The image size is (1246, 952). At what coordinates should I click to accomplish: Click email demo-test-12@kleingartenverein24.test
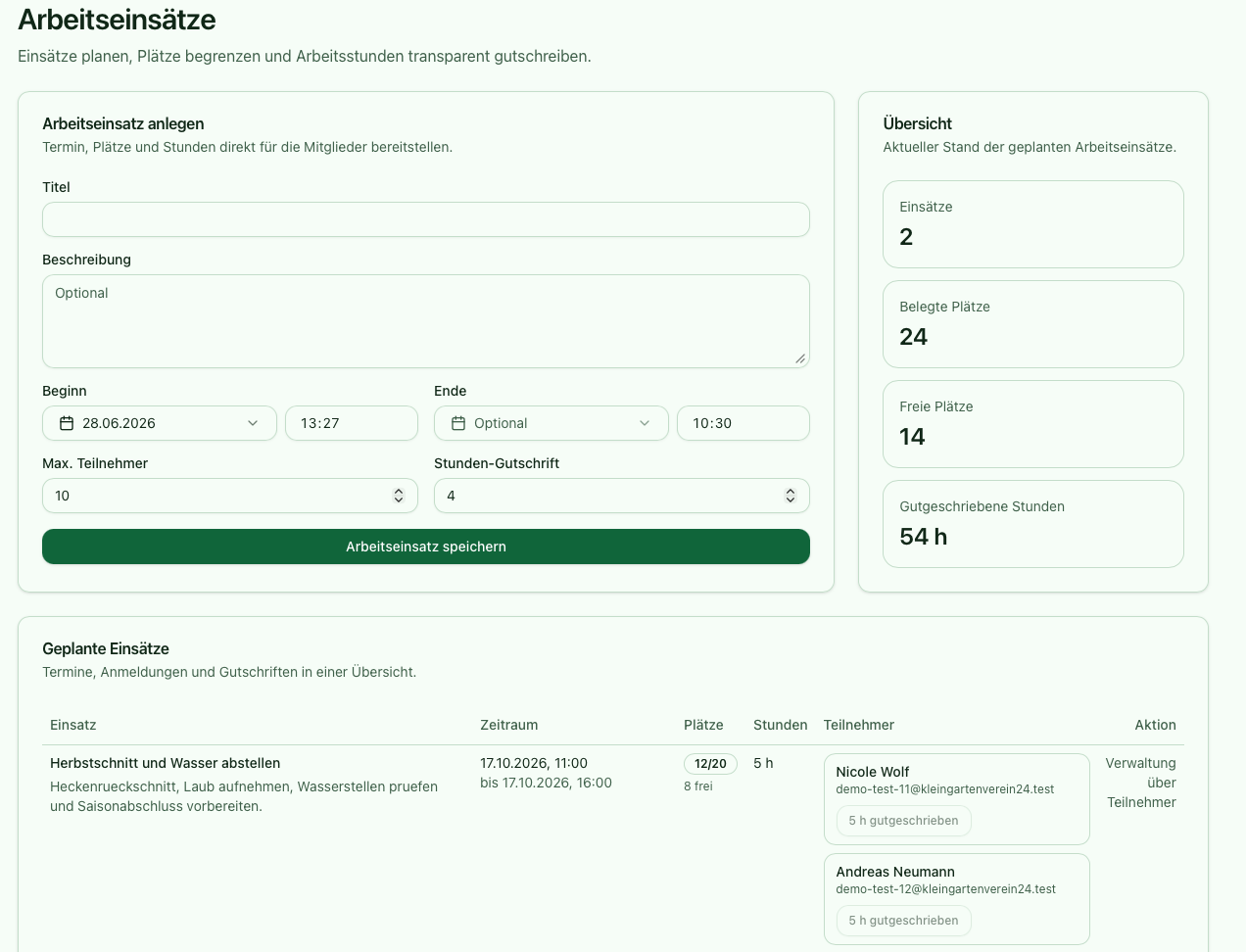(x=946, y=889)
